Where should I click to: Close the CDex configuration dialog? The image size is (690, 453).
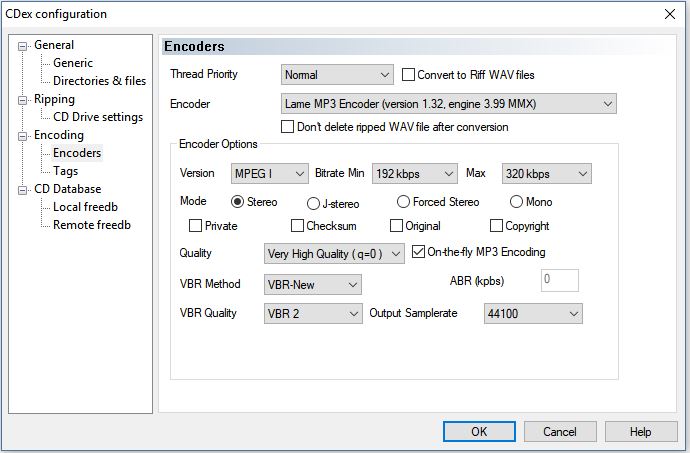(x=668, y=14)
